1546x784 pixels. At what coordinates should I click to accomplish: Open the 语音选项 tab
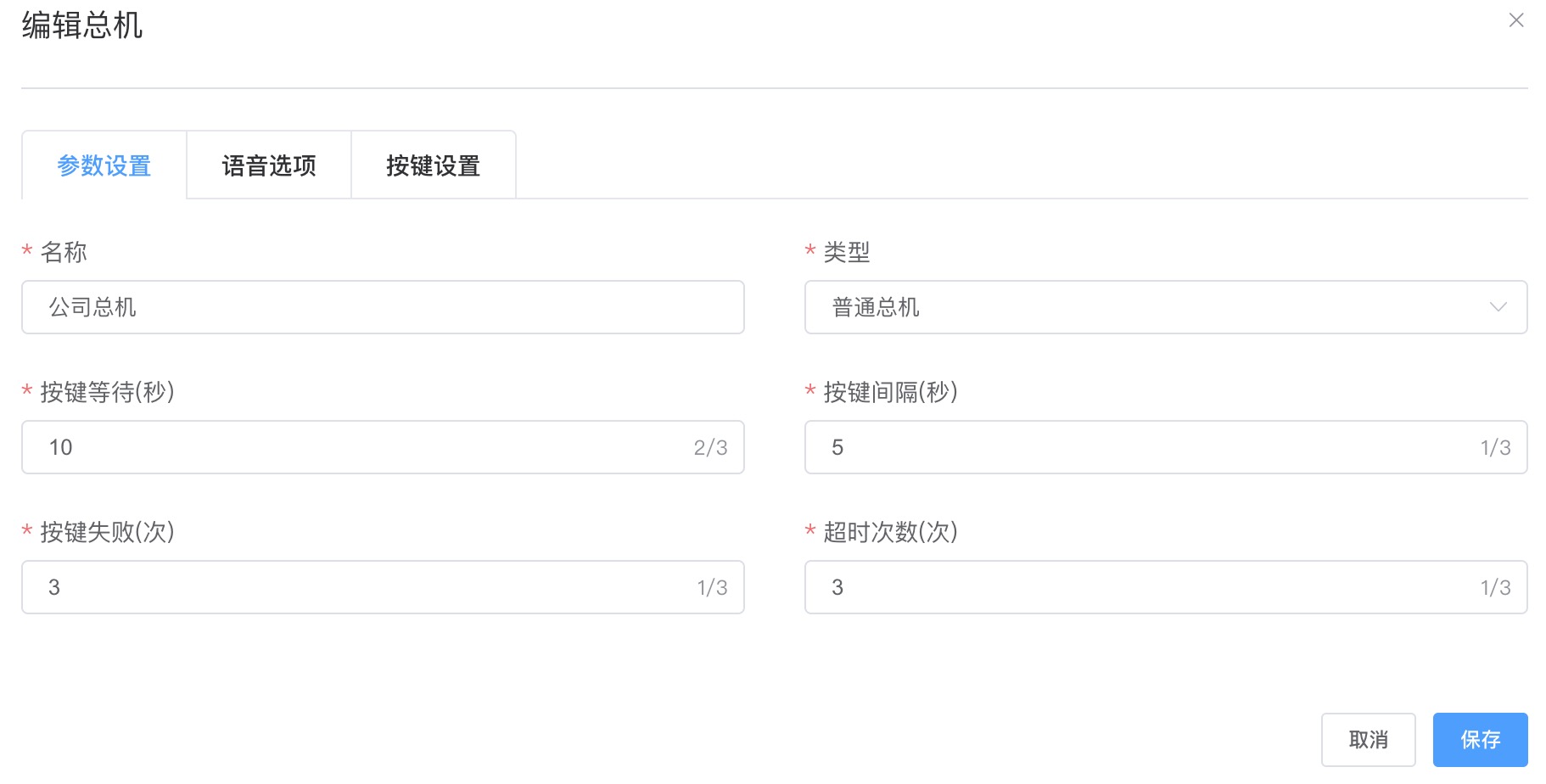click(x=269, y=165)
